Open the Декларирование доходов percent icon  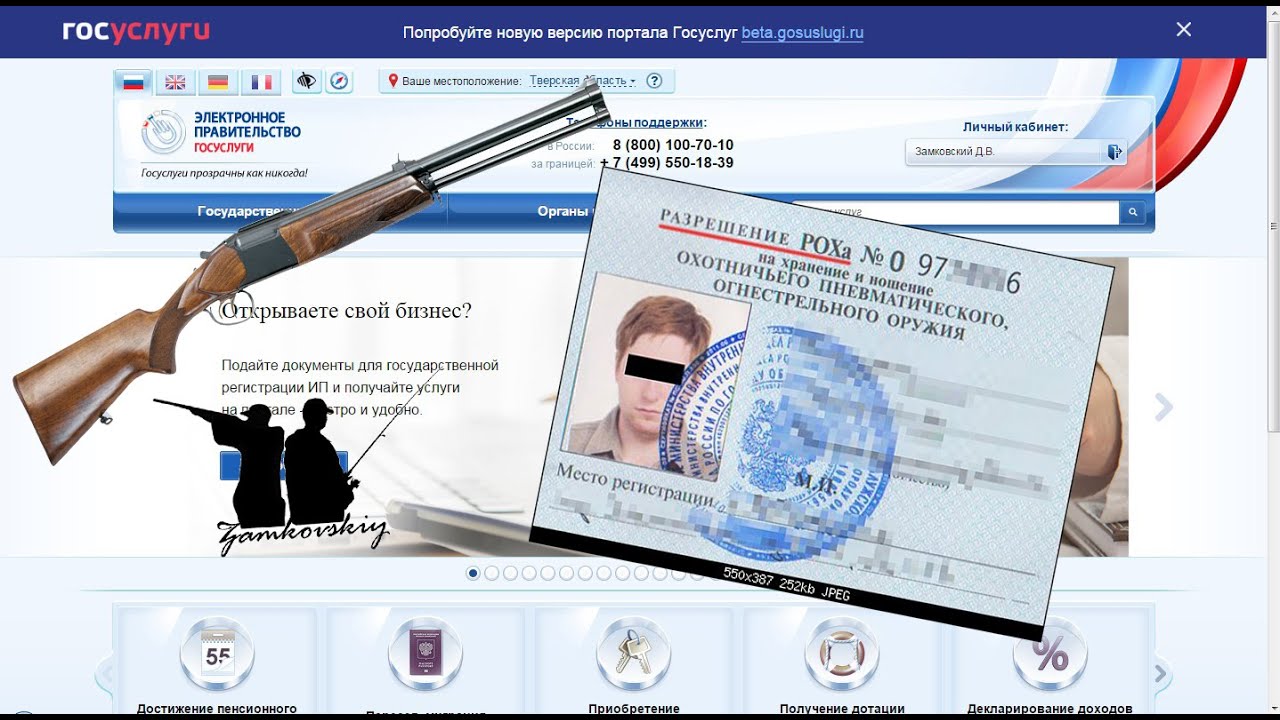1050,654
